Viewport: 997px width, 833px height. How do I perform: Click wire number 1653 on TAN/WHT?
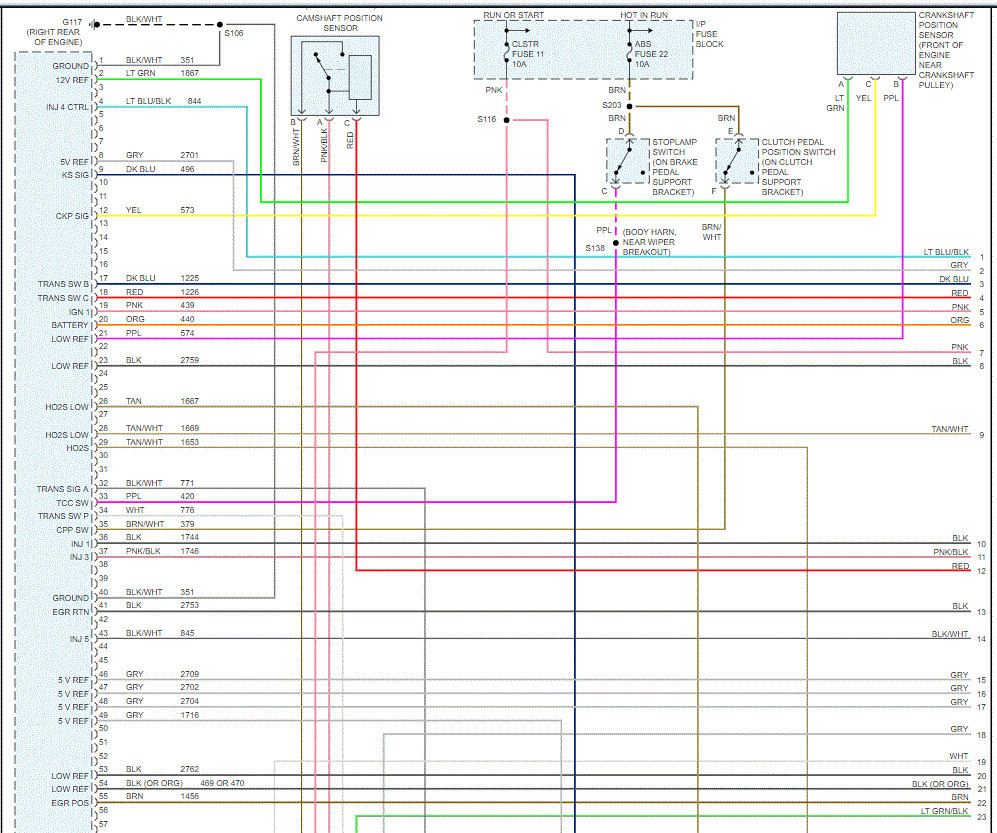[189, 442]
